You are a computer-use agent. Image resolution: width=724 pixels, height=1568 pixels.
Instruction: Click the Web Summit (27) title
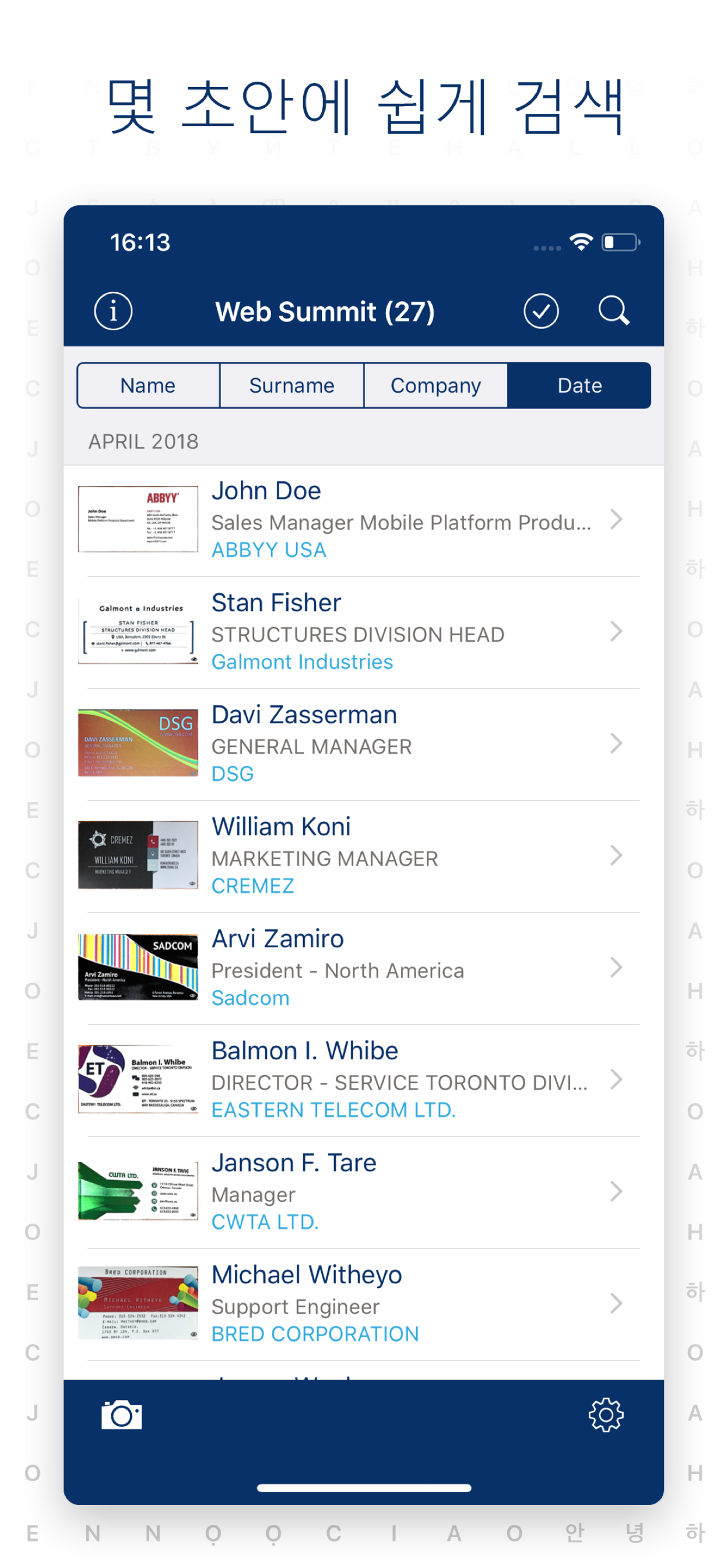click(325, 311)
